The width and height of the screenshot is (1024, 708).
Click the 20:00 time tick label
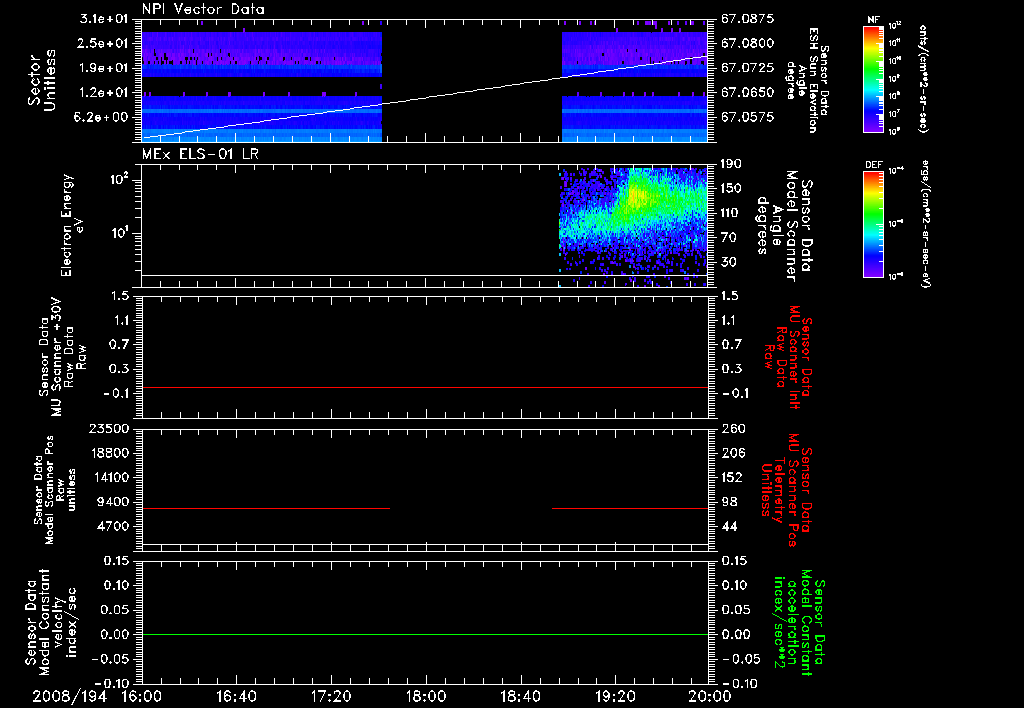click(710, 697)
